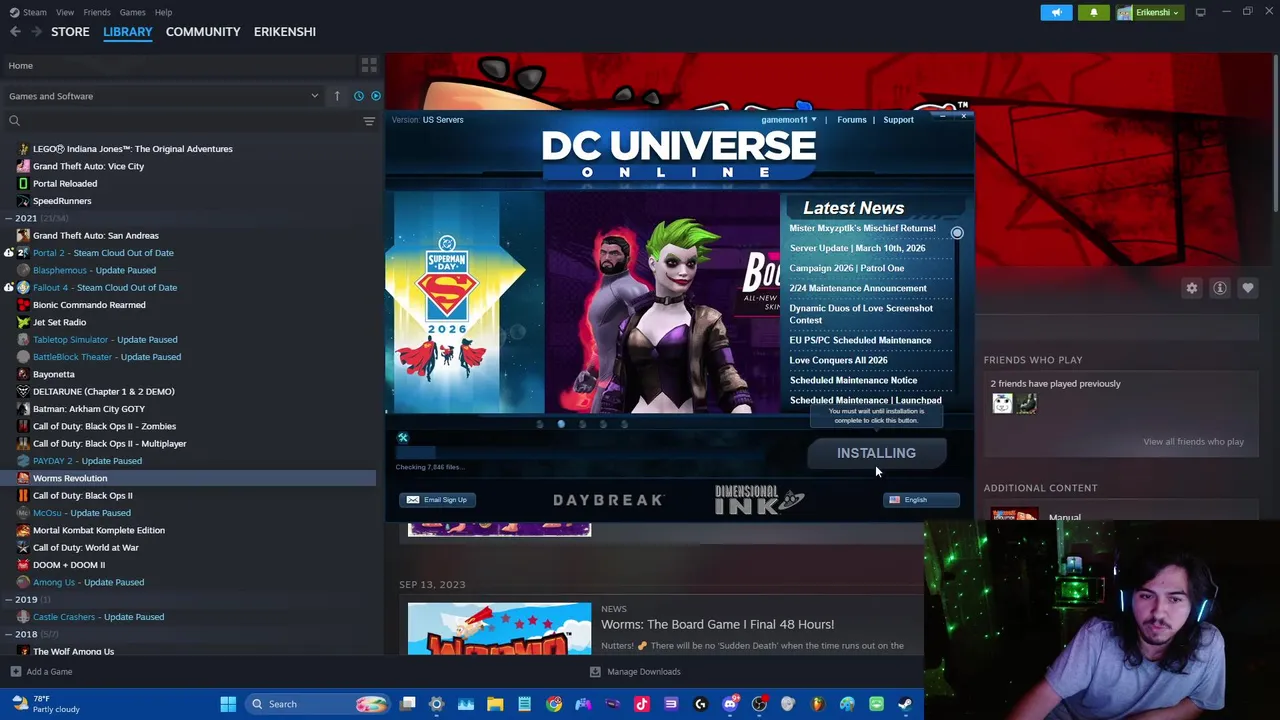Click View all friends who play
The width and height of the screenshot is (1280, 720).
1193,442
